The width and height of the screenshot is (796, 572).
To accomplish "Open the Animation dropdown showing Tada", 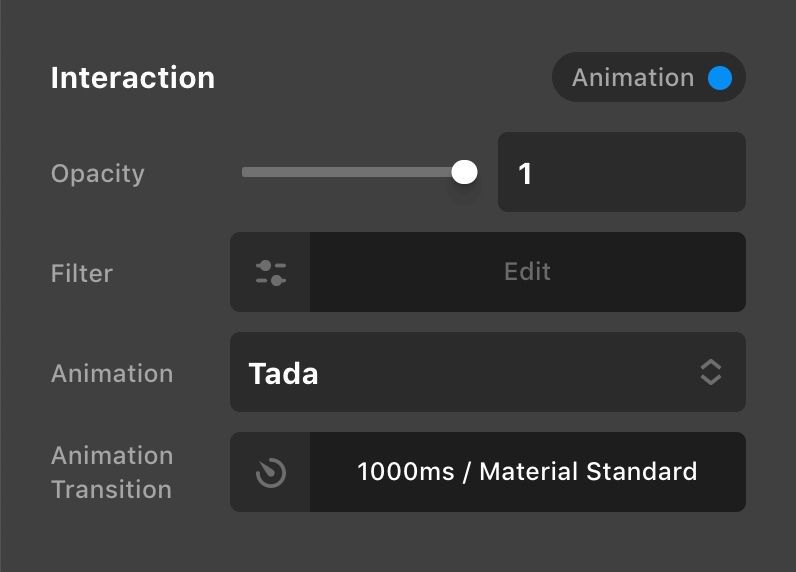I will 488,372.
